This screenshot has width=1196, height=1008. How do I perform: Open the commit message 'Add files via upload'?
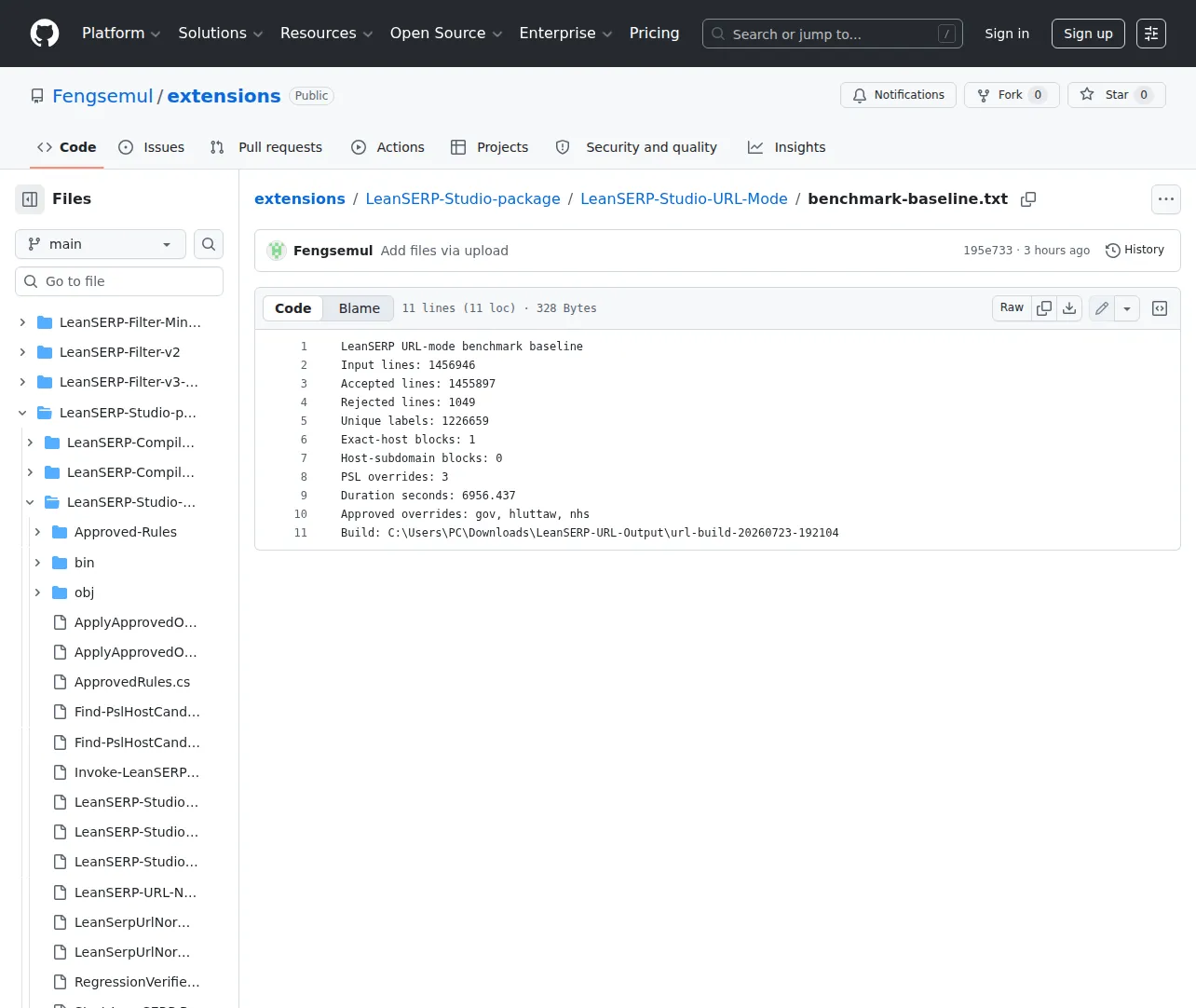444,251
